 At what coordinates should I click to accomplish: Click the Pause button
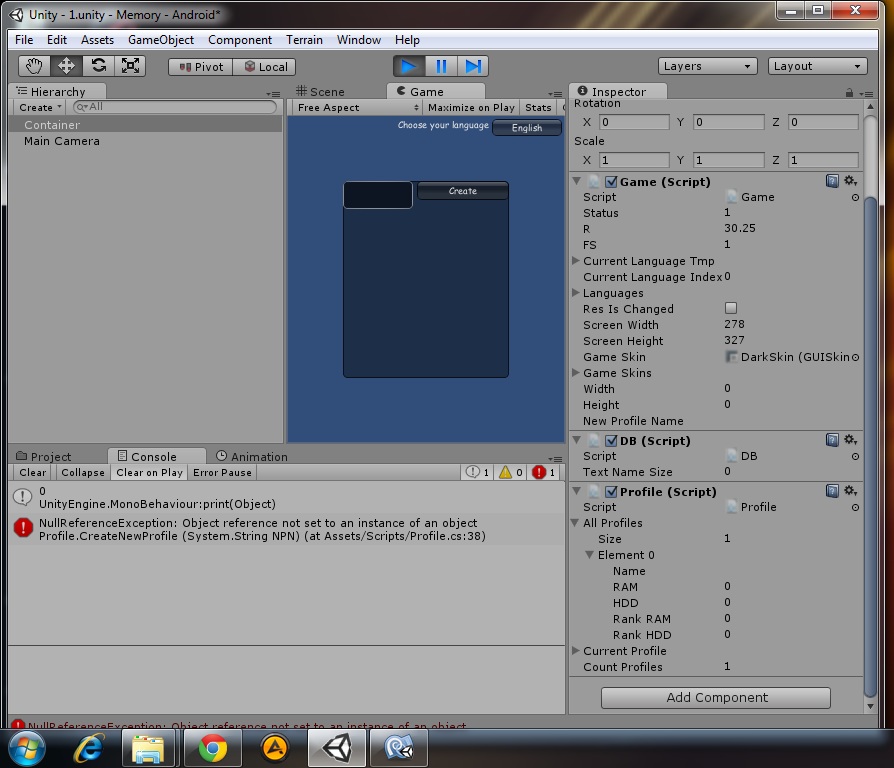pyautogui.click(x=441, y=66)
